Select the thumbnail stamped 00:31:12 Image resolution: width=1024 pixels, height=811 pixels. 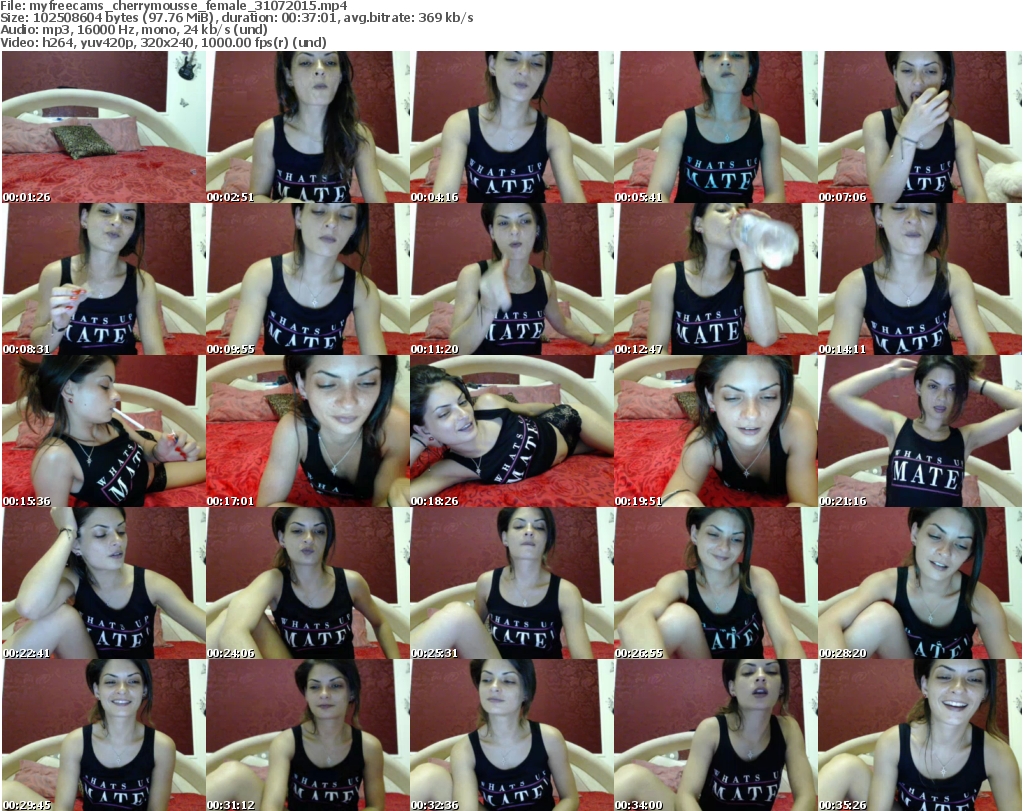pos(308,735)
